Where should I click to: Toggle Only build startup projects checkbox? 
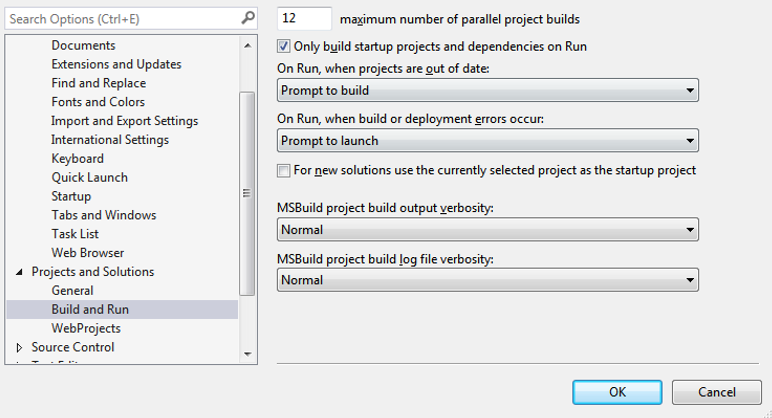coord(284,46)
